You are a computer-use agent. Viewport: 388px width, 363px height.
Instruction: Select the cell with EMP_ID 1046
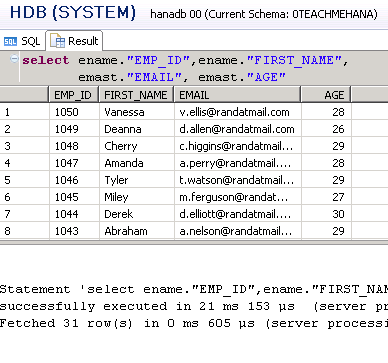(x=74, y=180)
